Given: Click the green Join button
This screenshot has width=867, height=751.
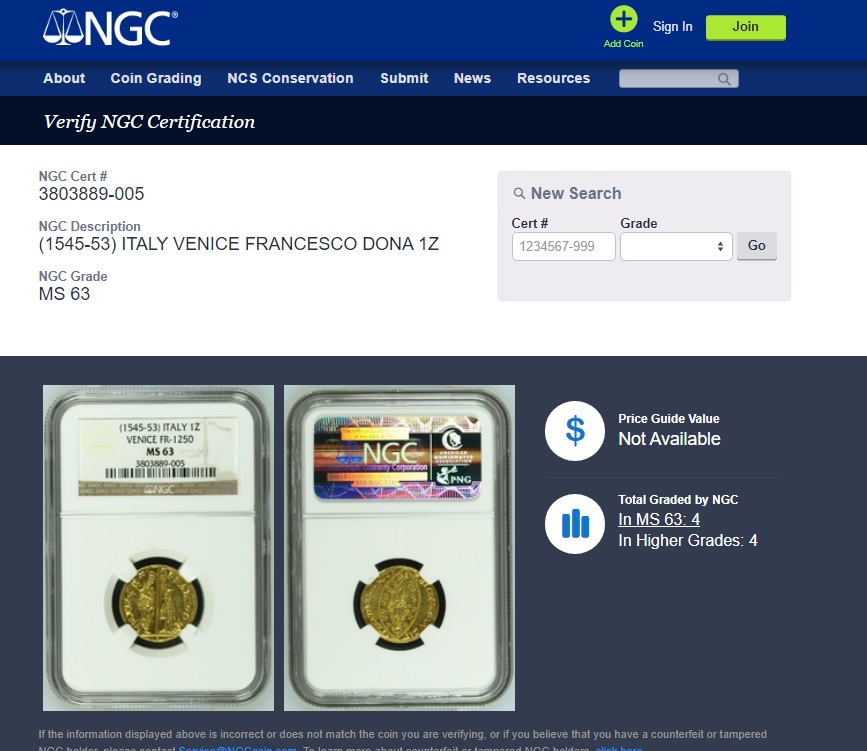Looking at the screenshot, I should click(745, 27).
